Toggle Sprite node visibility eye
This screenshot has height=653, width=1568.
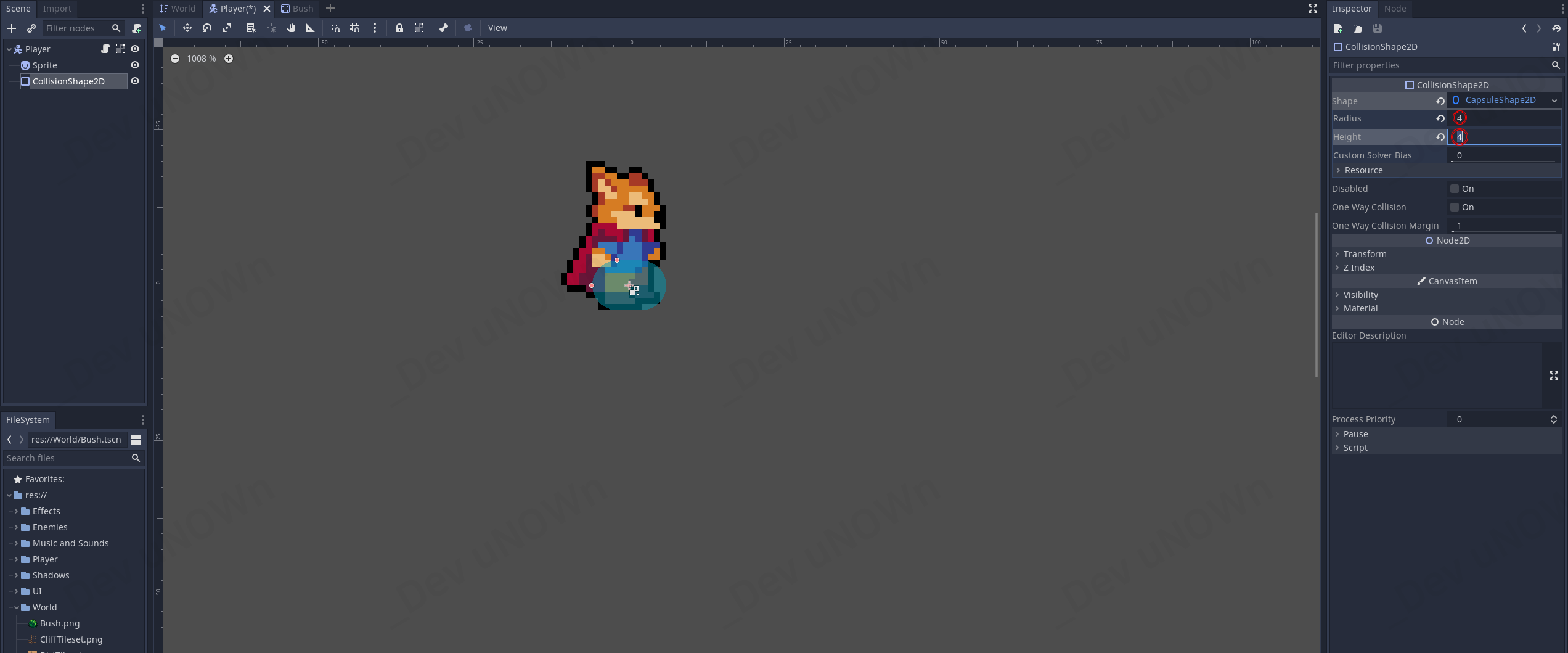135,65
